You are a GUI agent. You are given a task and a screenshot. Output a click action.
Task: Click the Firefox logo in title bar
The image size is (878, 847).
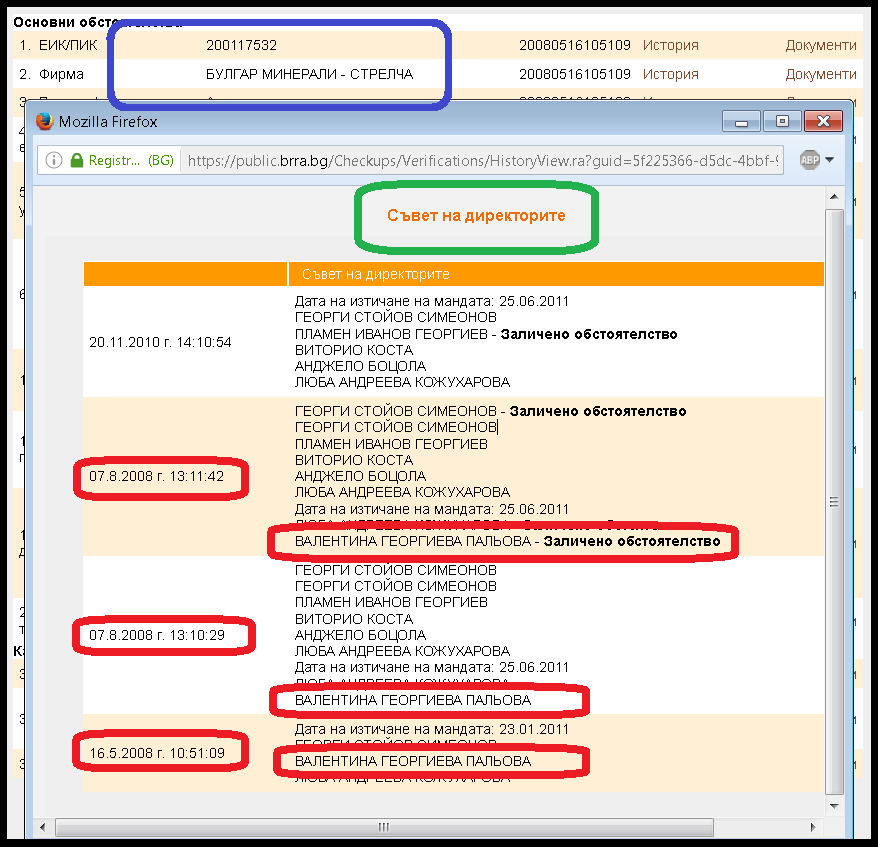click(x=45, y=121)
